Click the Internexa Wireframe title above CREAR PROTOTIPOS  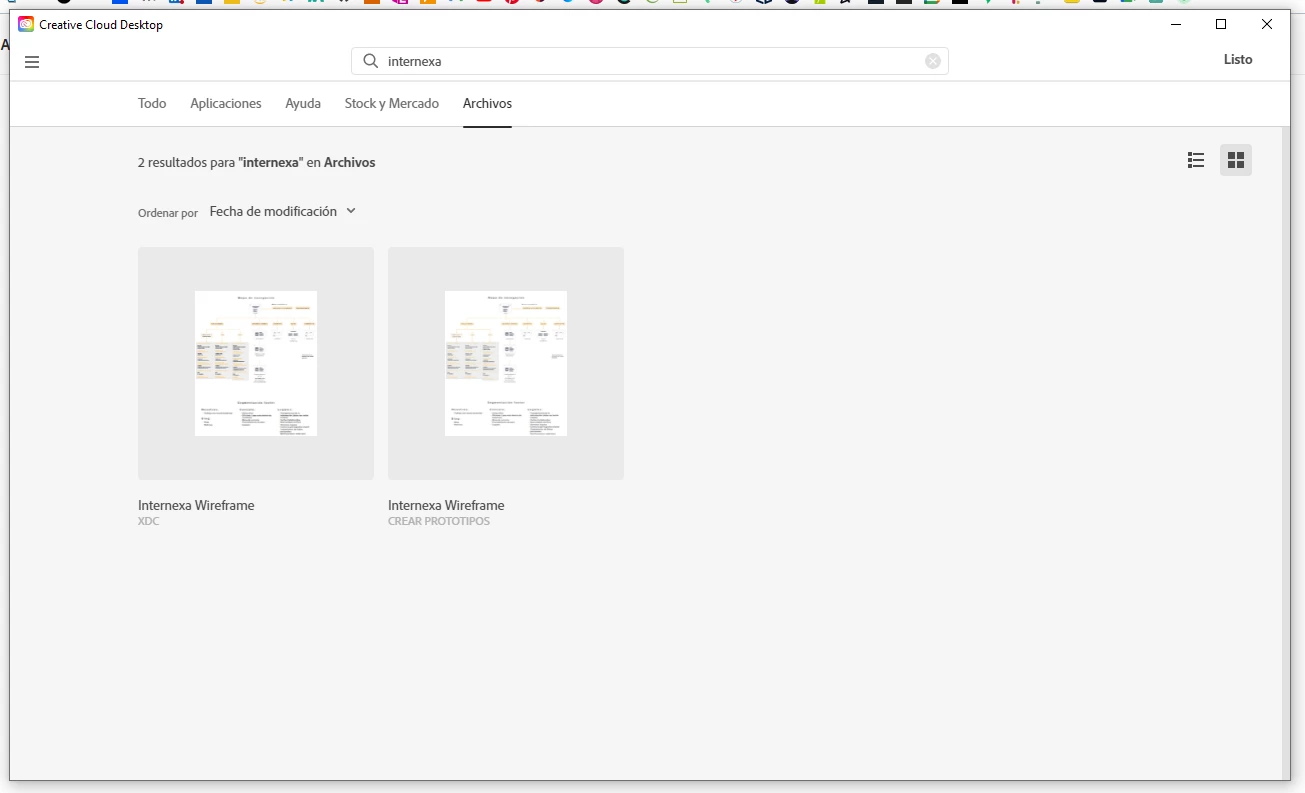(x=446, y=505)
